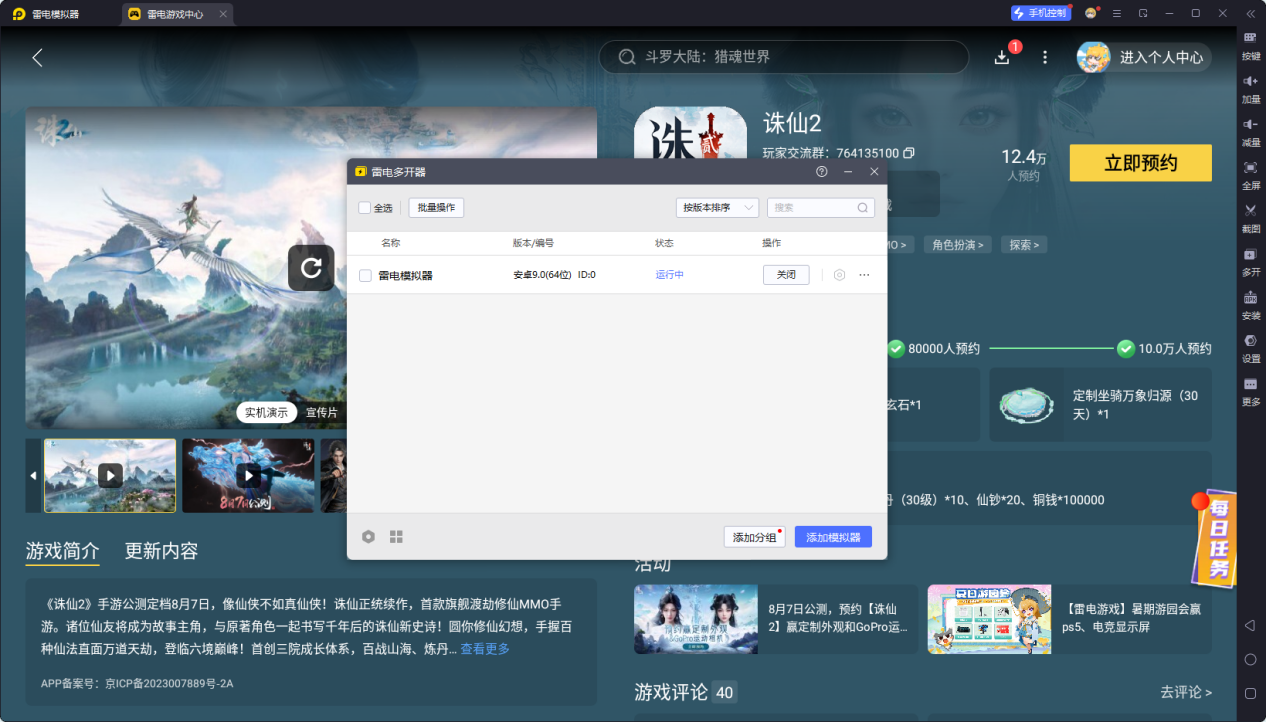1266x722 pixels.
Task: Open the three-dot menu beside the downloads icon
Action: tap(1045, 57)
